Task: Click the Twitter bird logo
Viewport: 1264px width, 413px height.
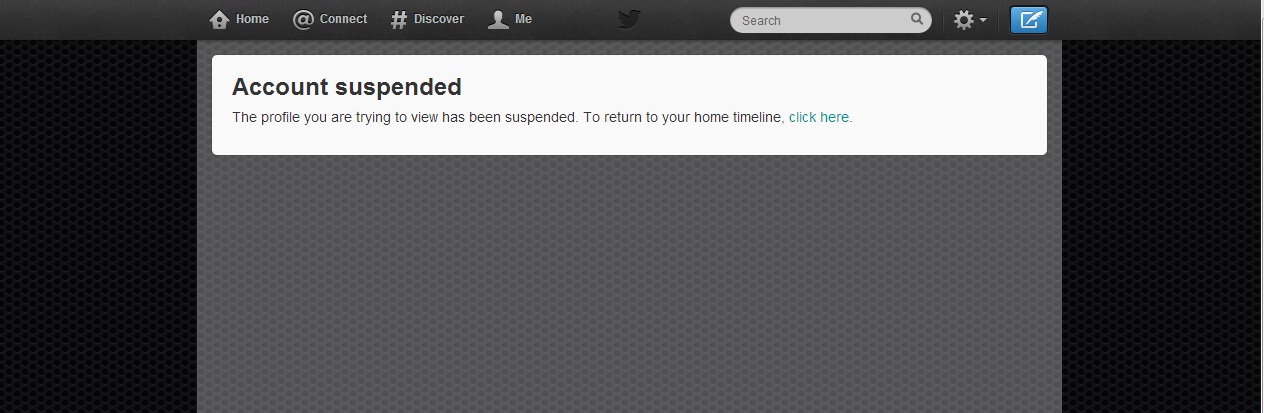Action: coord(629,20)
